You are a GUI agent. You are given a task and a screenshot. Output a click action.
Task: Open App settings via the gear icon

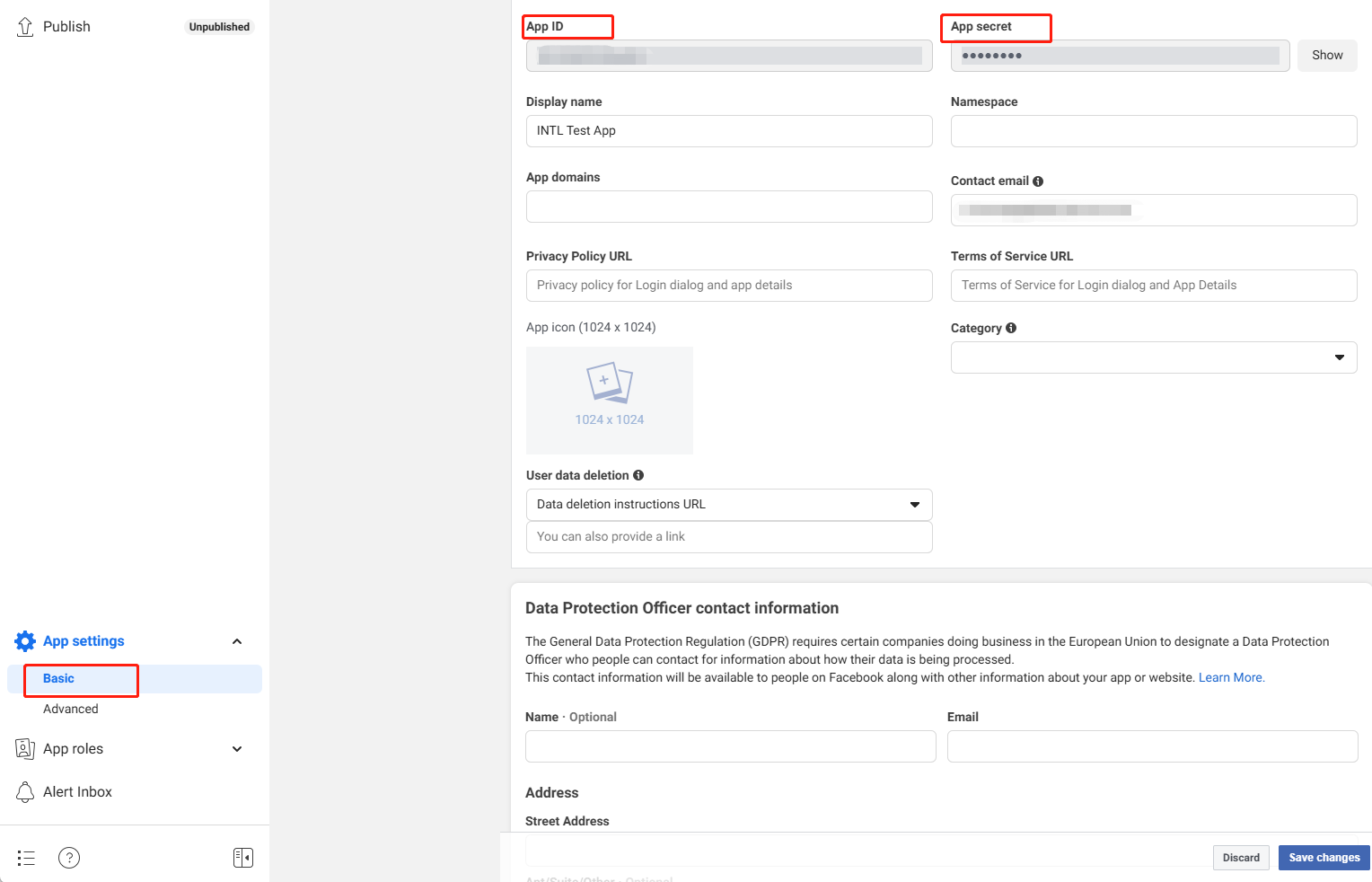tap(25, 640)
